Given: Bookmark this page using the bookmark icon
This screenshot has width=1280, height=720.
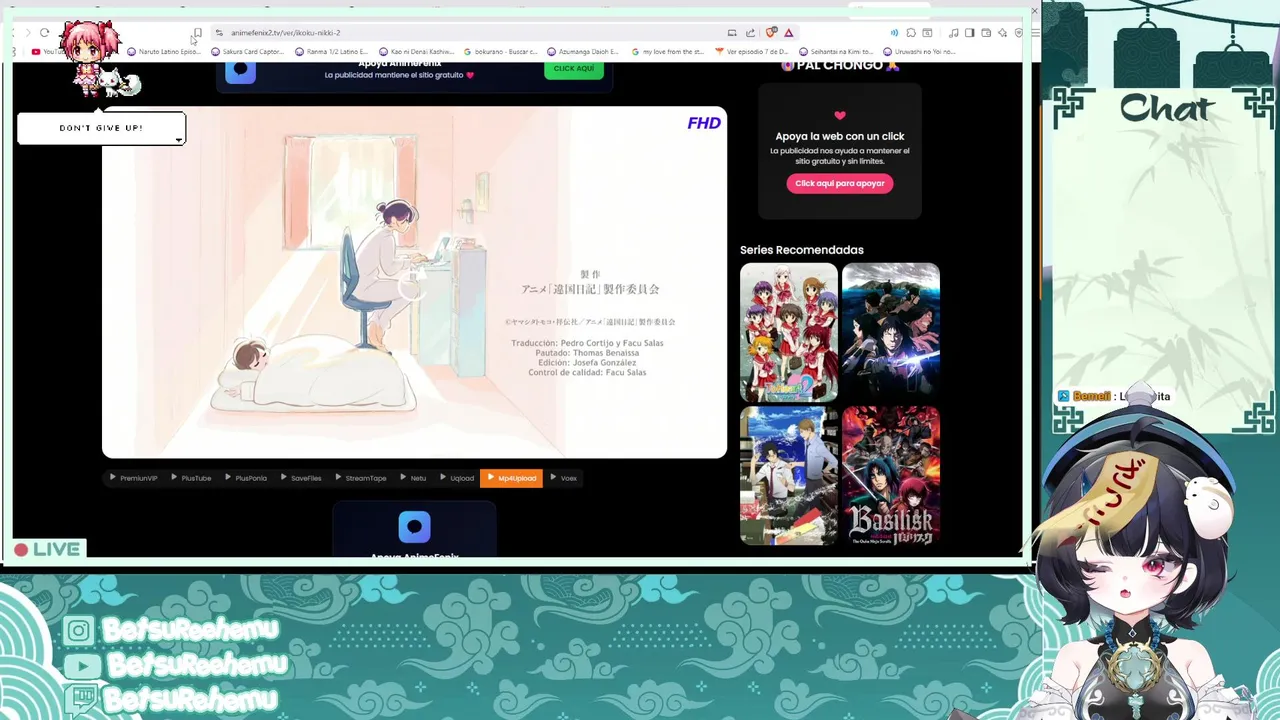Looking at the screenshot, I should [198, 33].
